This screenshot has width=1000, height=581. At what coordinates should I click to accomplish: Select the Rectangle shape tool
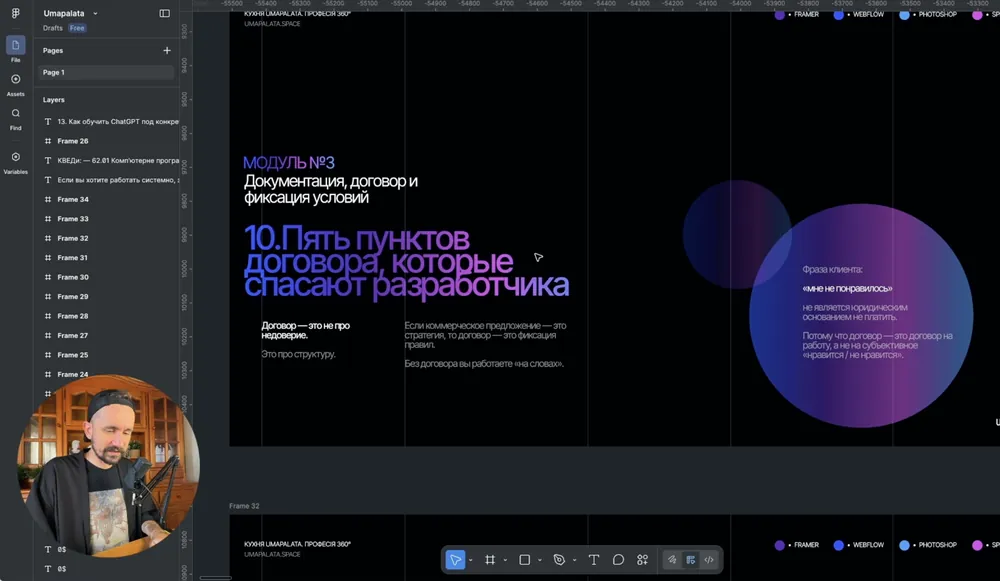pos(524,560)
